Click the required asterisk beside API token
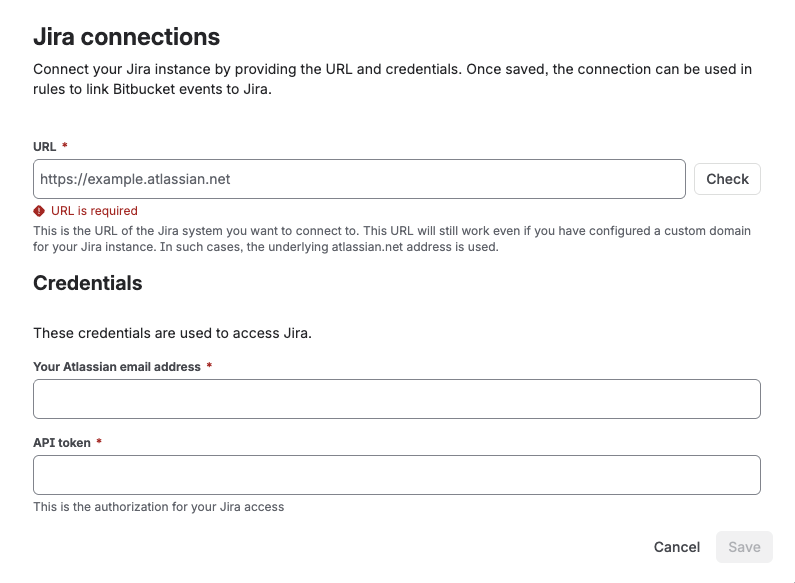The image size is (795, 583). [x=99, y=442]
